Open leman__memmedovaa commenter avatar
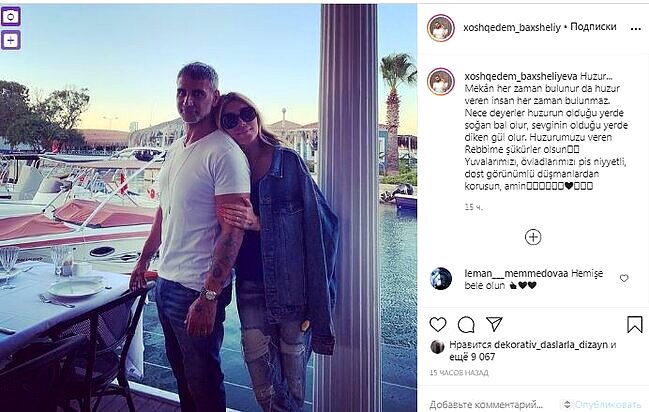This screenshot has height=412, width=649. pos(441,278)
